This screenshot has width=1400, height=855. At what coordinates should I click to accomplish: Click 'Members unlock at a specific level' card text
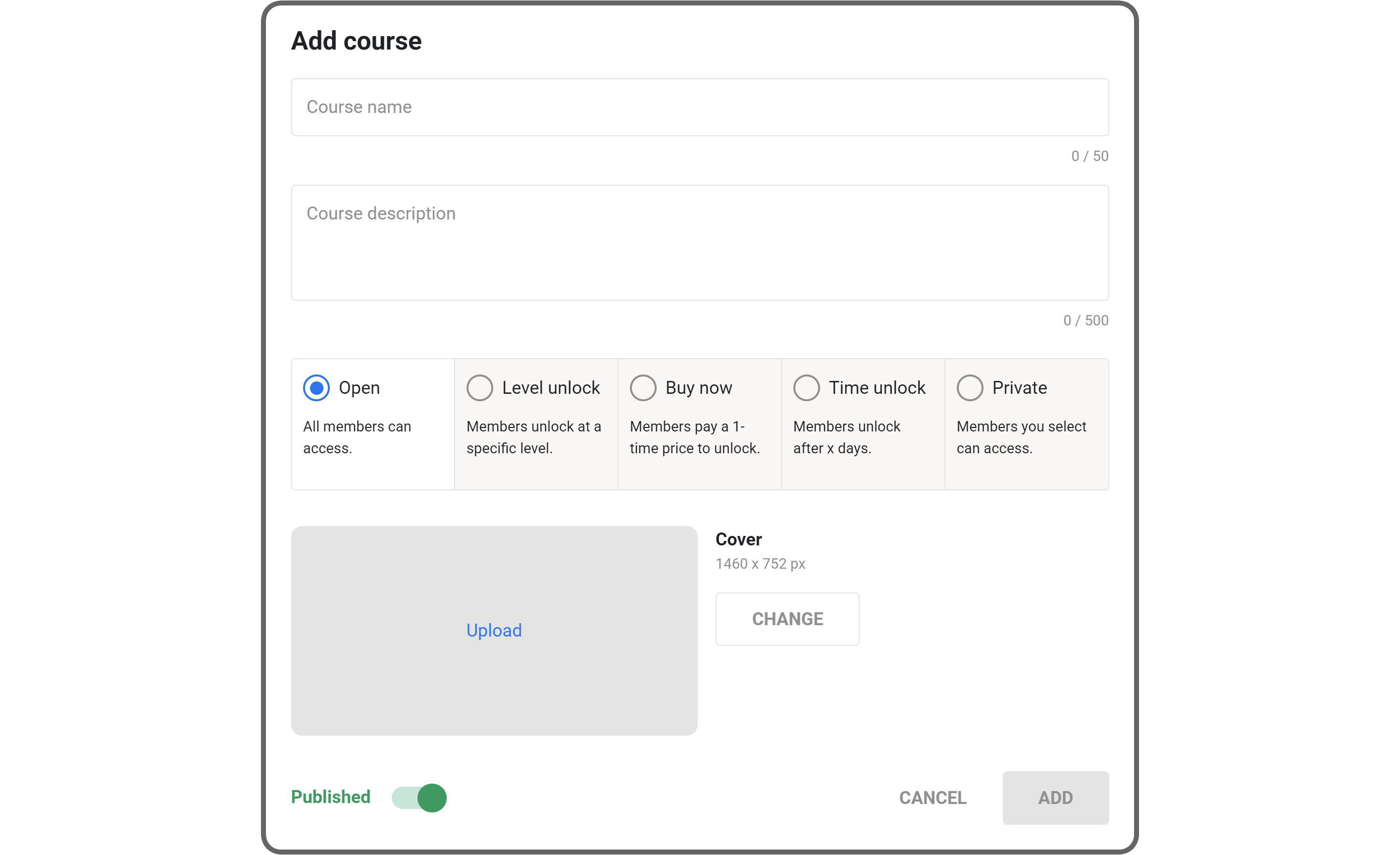point(533,437)
